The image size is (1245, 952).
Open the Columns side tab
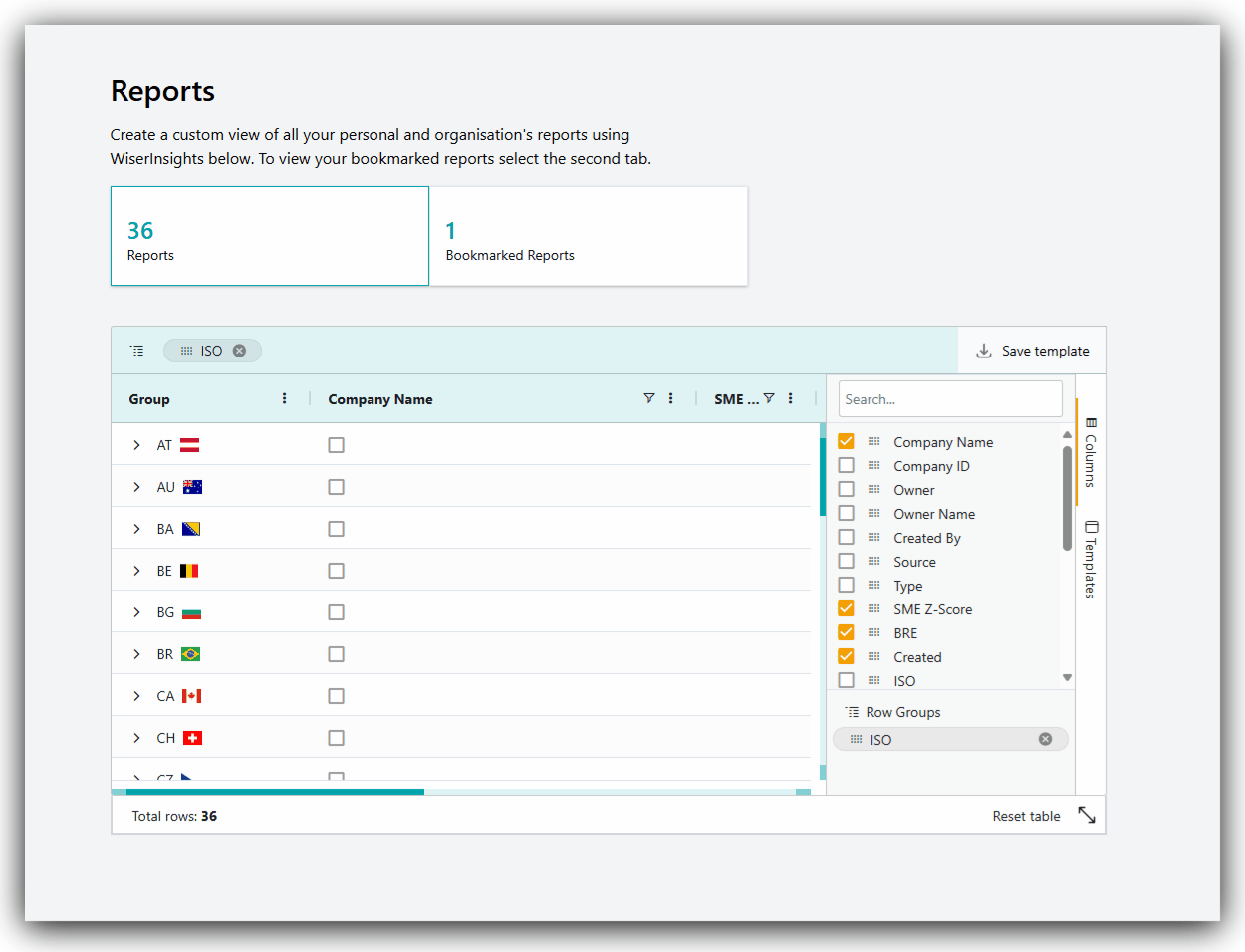(1091, 451)
